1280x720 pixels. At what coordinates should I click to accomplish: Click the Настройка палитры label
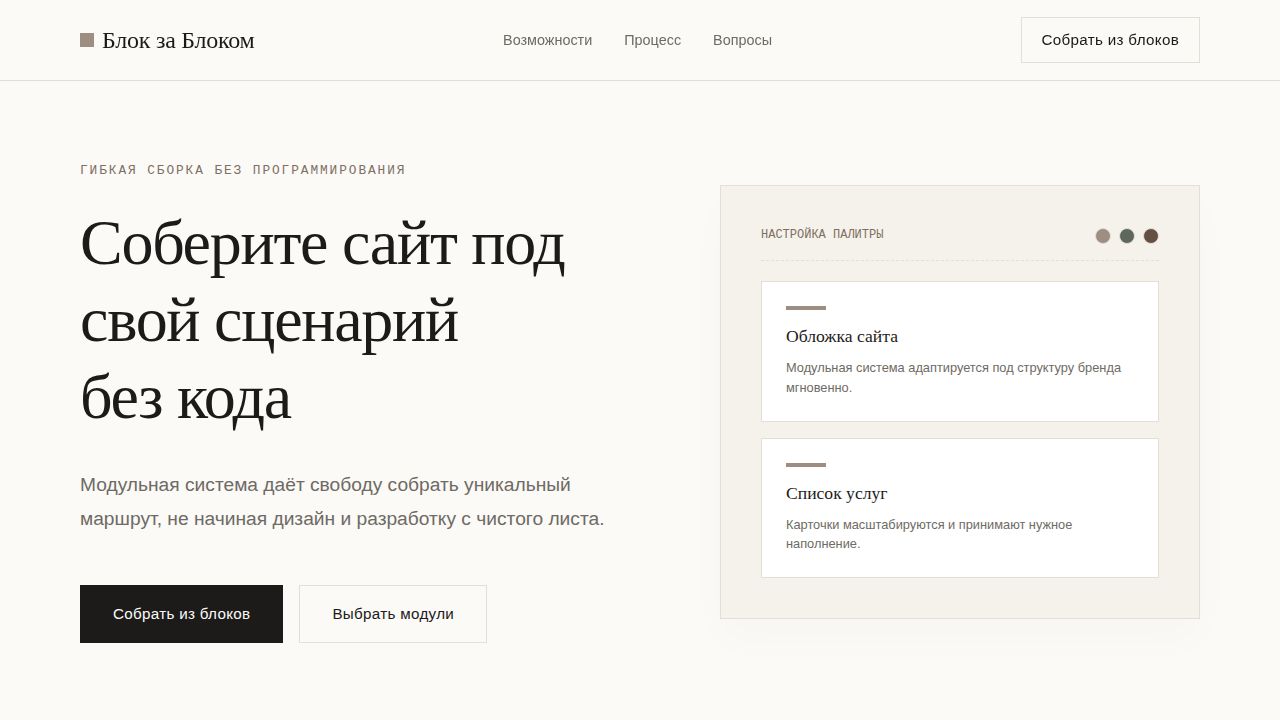822,234
